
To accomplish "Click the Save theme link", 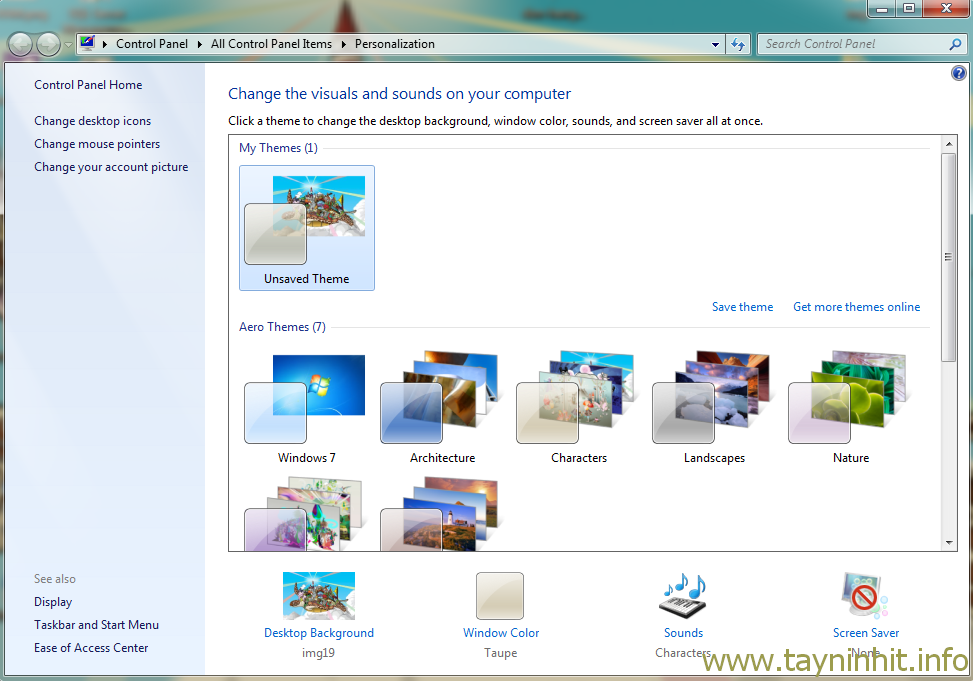I will (742, 307).
